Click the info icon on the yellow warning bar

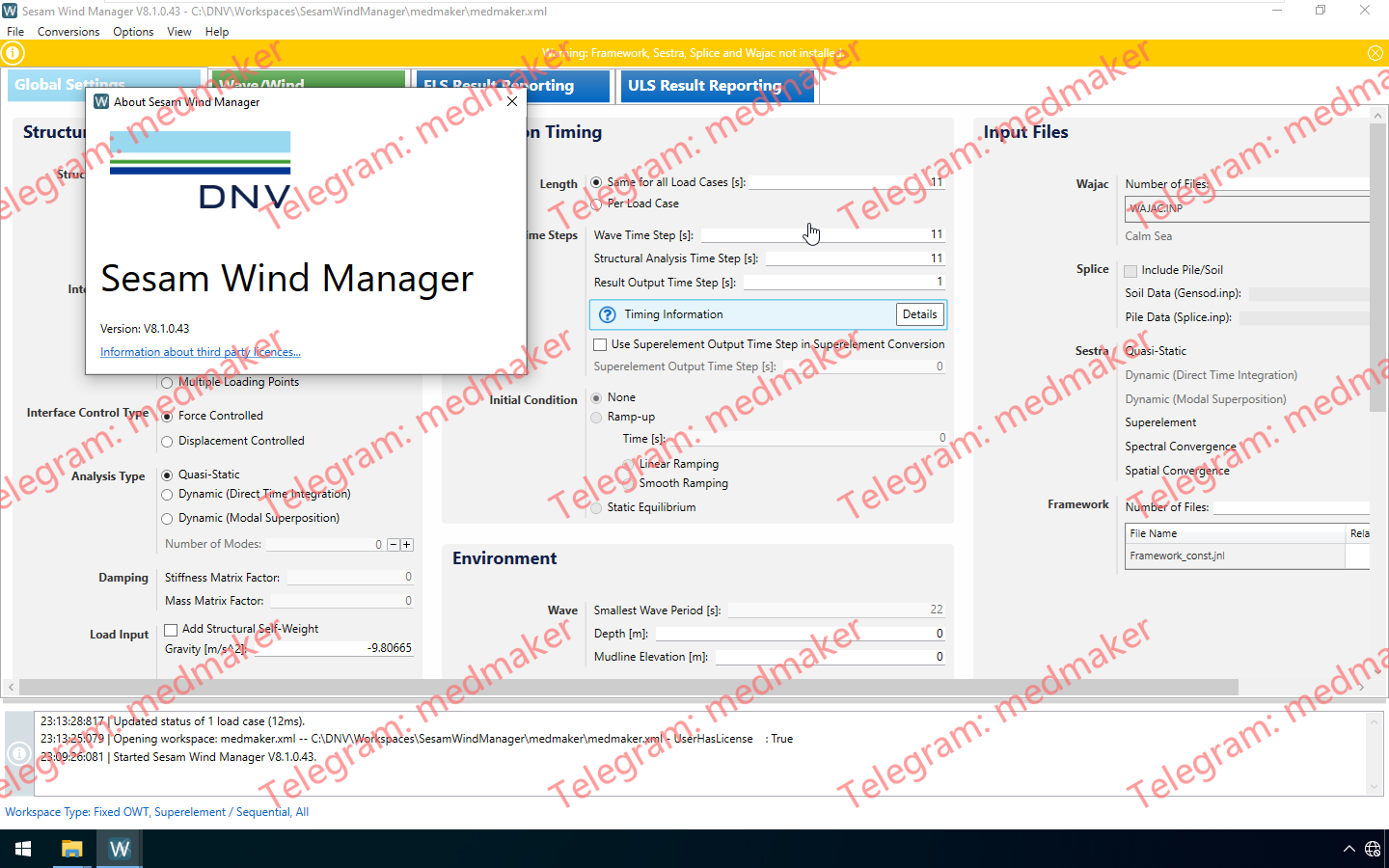14,53
